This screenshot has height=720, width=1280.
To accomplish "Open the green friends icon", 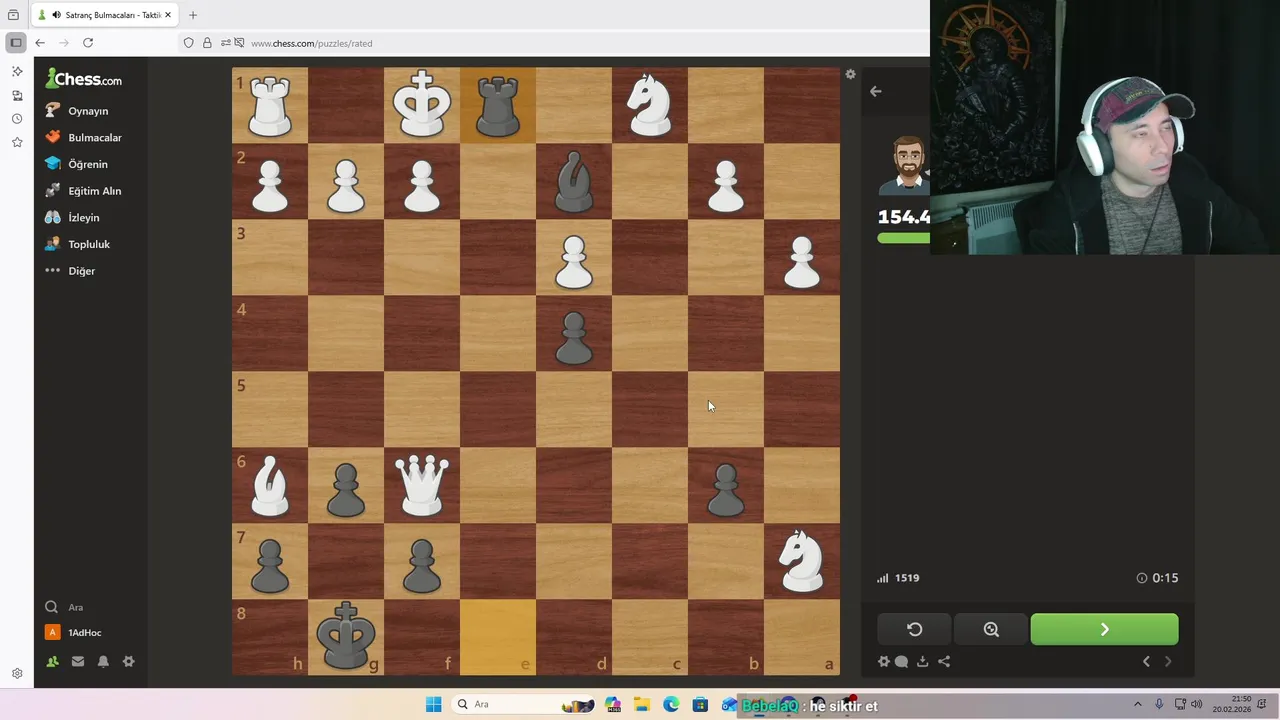I will tap(52, 661).
